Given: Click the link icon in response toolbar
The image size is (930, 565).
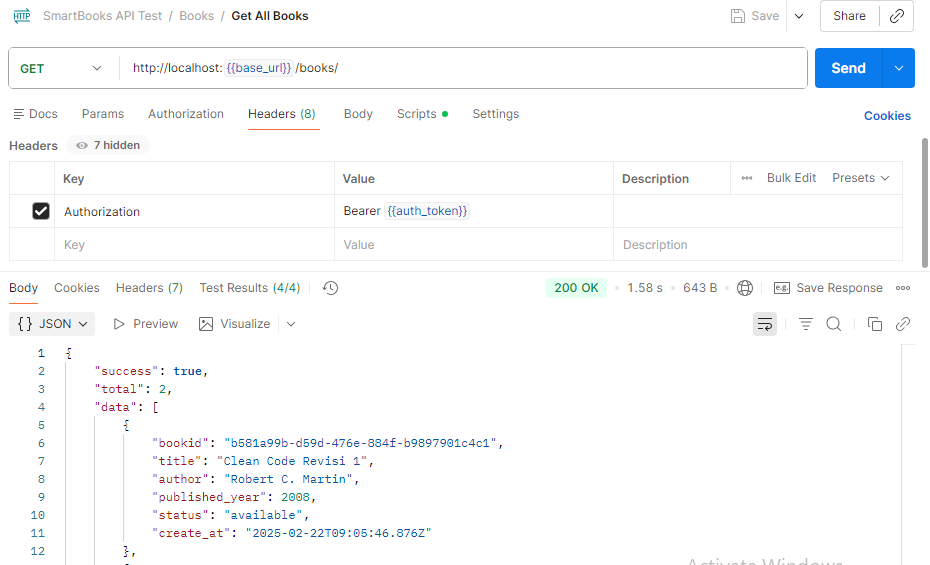Looking at the screenshot, I should [x=903, y=324].
